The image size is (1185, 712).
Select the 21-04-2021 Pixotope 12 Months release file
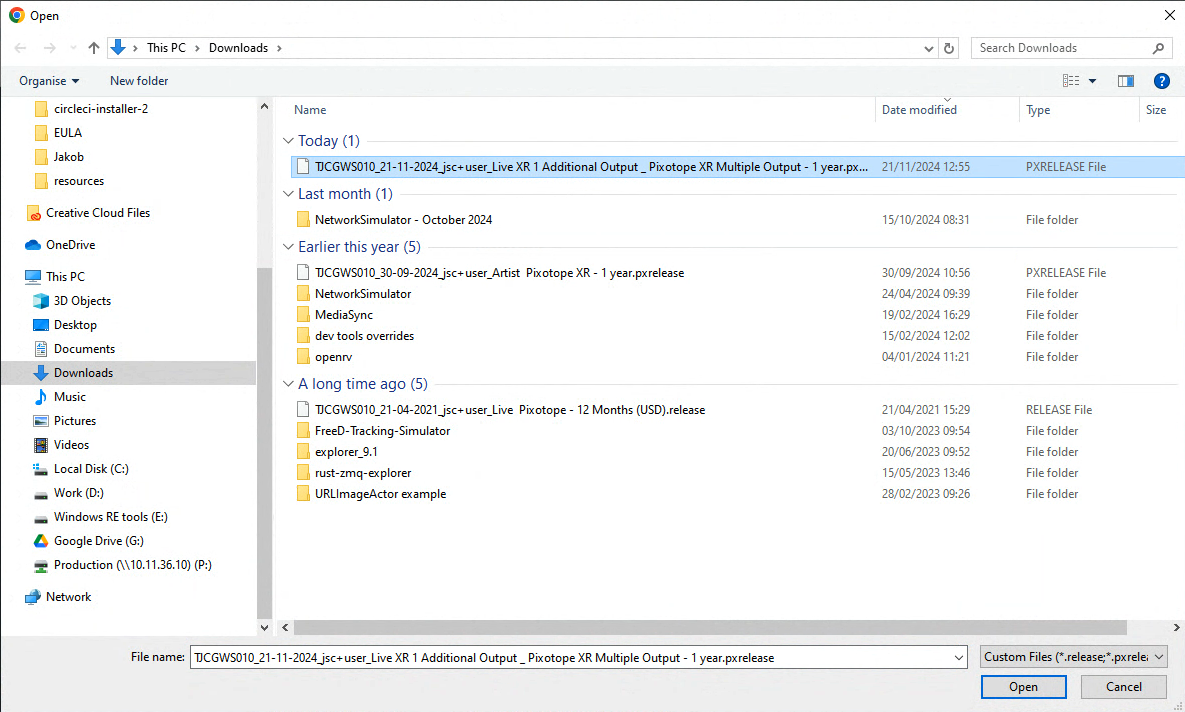click(x=509, y=410)
